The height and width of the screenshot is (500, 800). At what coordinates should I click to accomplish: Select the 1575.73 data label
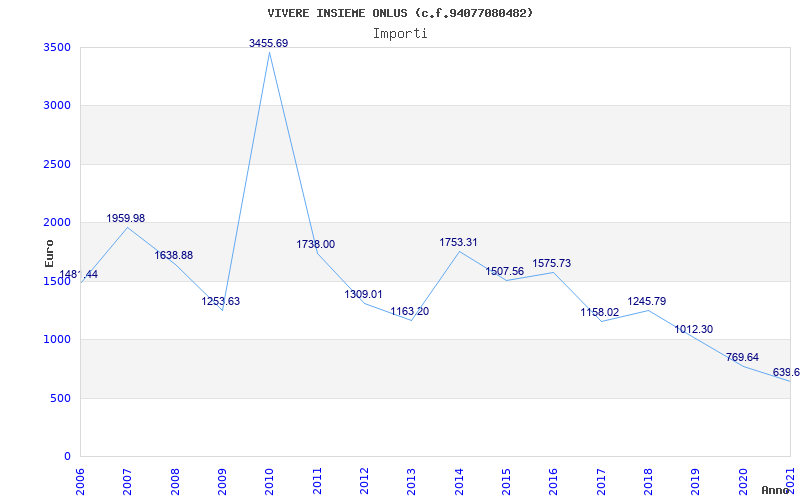[x=552, y=263]
